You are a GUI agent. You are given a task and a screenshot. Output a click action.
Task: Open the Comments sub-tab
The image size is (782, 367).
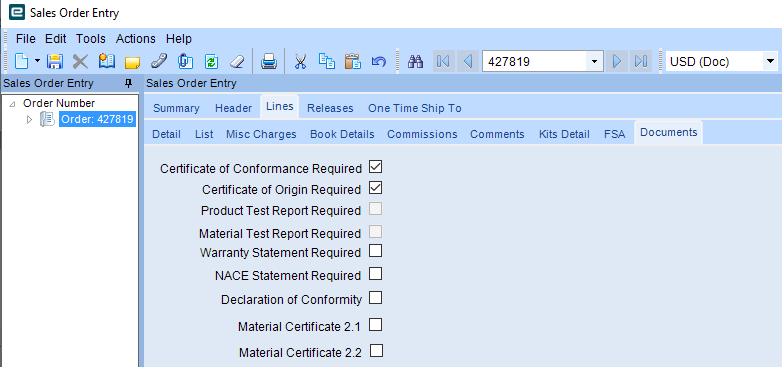click(497, 134)
